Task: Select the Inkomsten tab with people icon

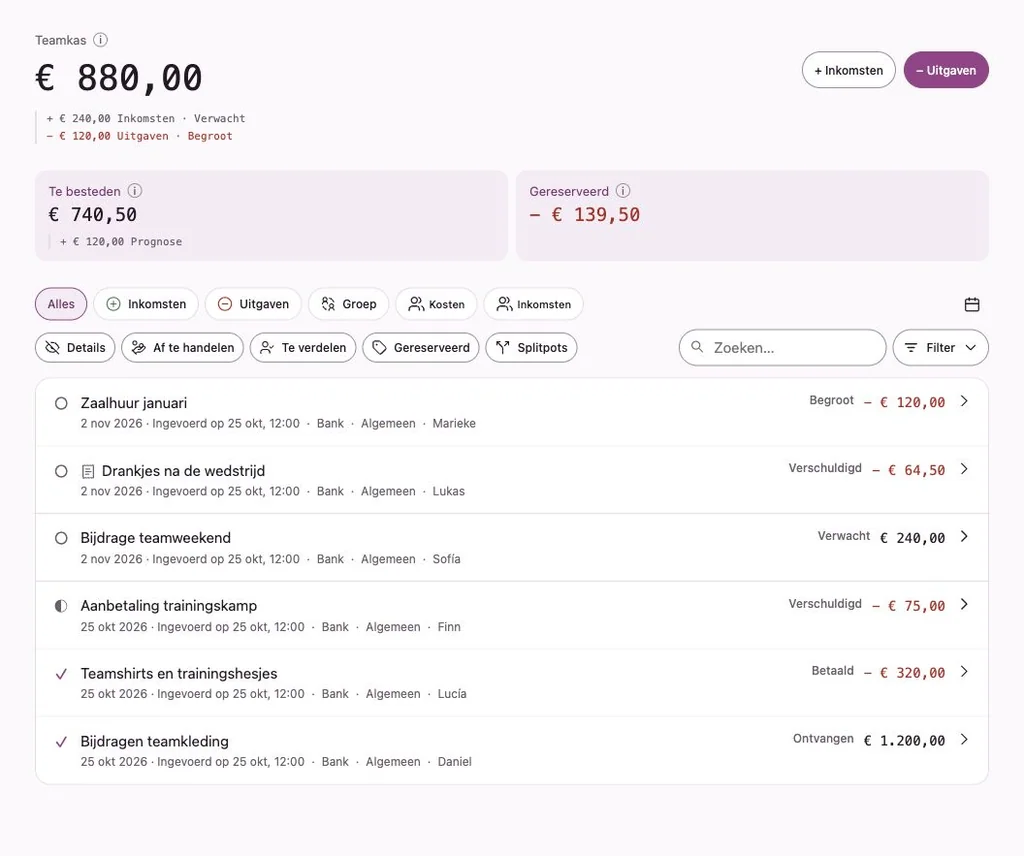Action: [534, 304]
